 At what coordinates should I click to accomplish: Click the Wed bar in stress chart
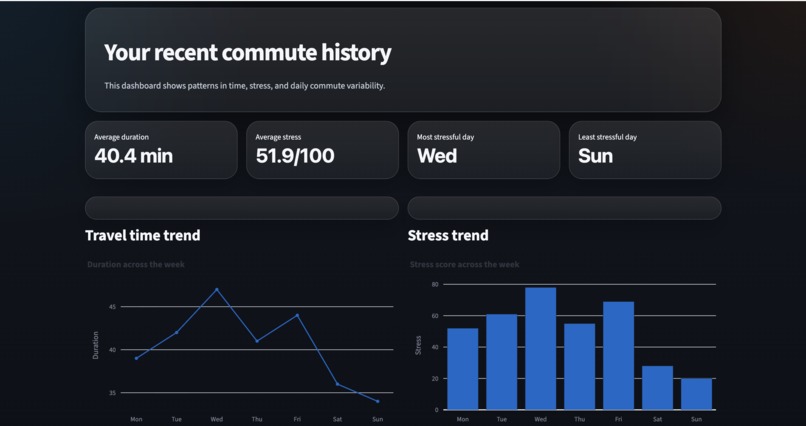(541, 348)
